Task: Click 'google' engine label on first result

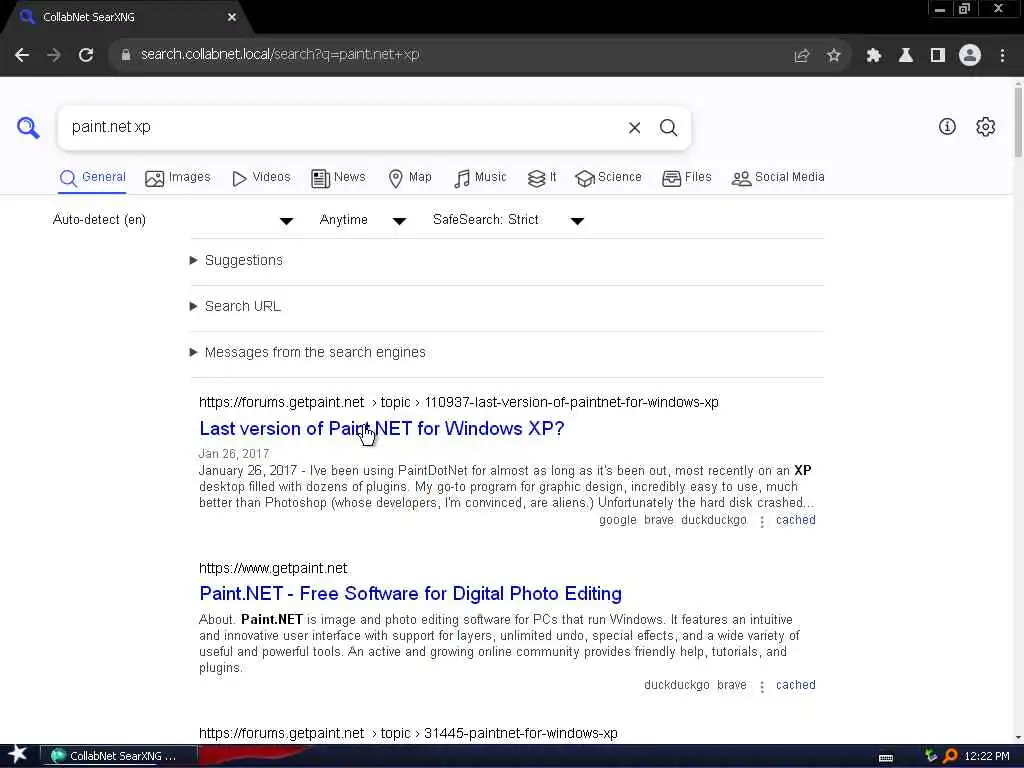Action: tap(617, 520)
